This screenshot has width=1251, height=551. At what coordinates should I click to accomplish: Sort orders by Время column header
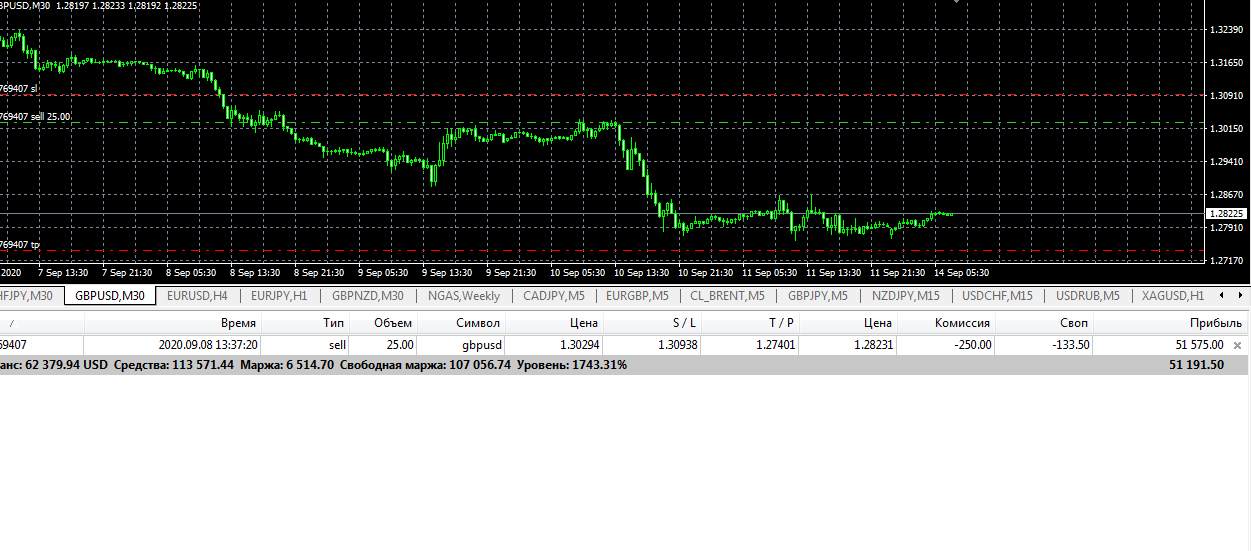pos(173,323)
